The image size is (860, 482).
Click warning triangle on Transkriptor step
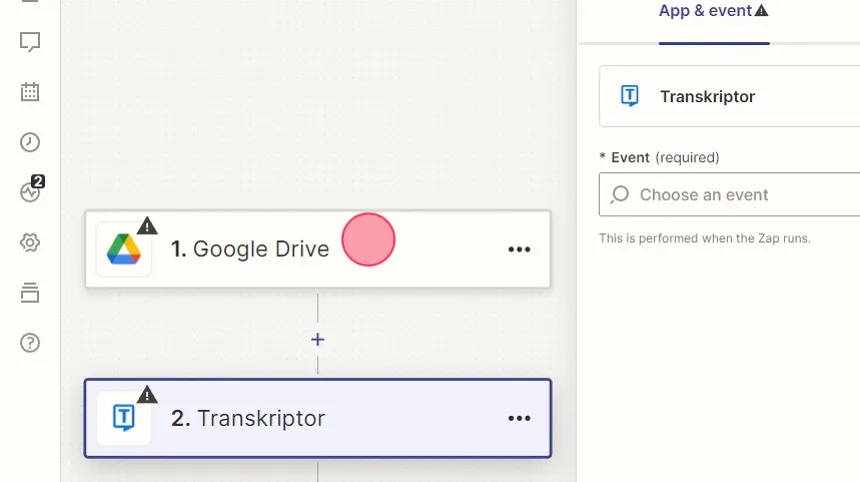pyautogui.click(x=147, y=394)
